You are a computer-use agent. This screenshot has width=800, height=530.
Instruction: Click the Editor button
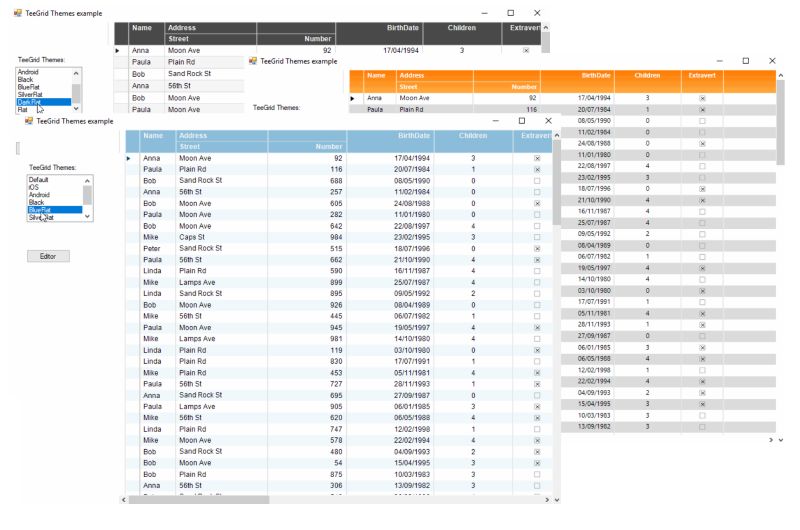(x=48, y=256)
